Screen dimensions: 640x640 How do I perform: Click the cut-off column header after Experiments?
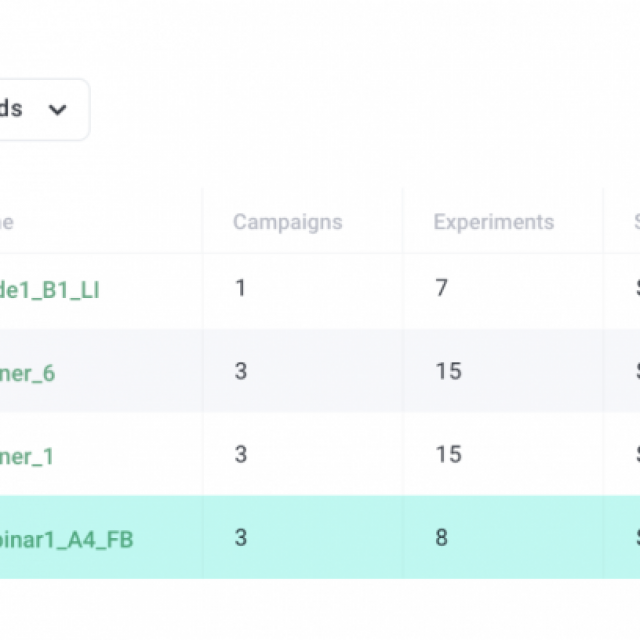pyautogui.click(x=636, y=222)
